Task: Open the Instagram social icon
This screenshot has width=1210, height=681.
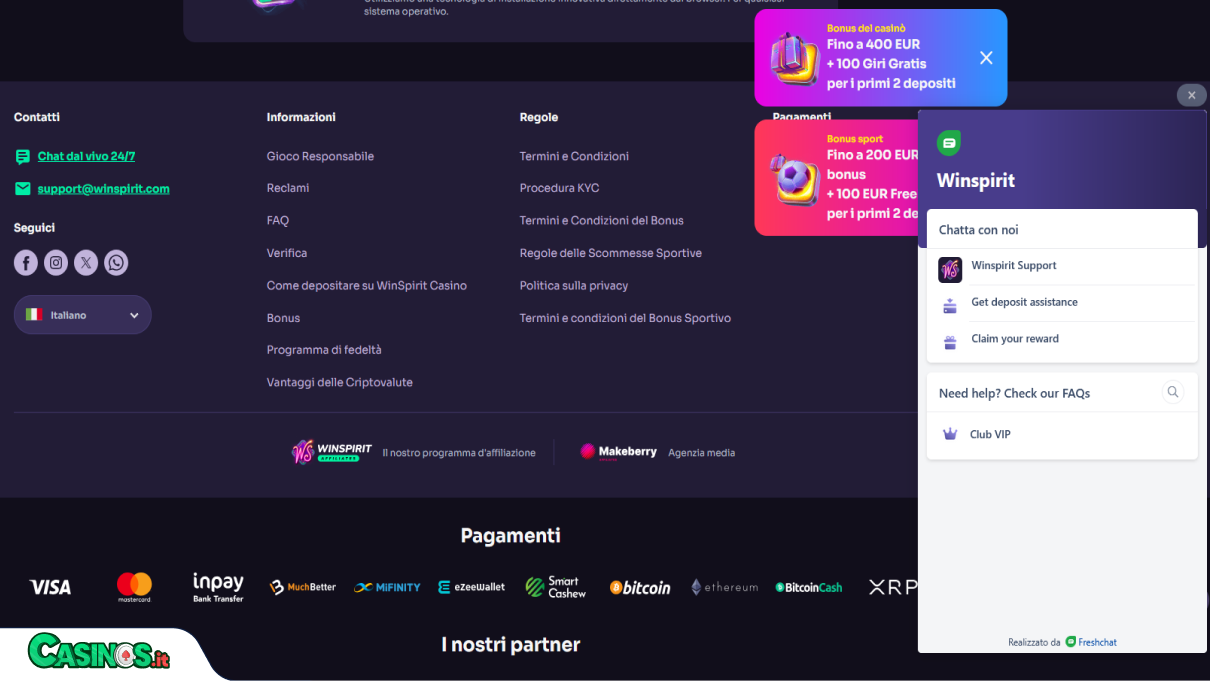Action: point(56,263)
